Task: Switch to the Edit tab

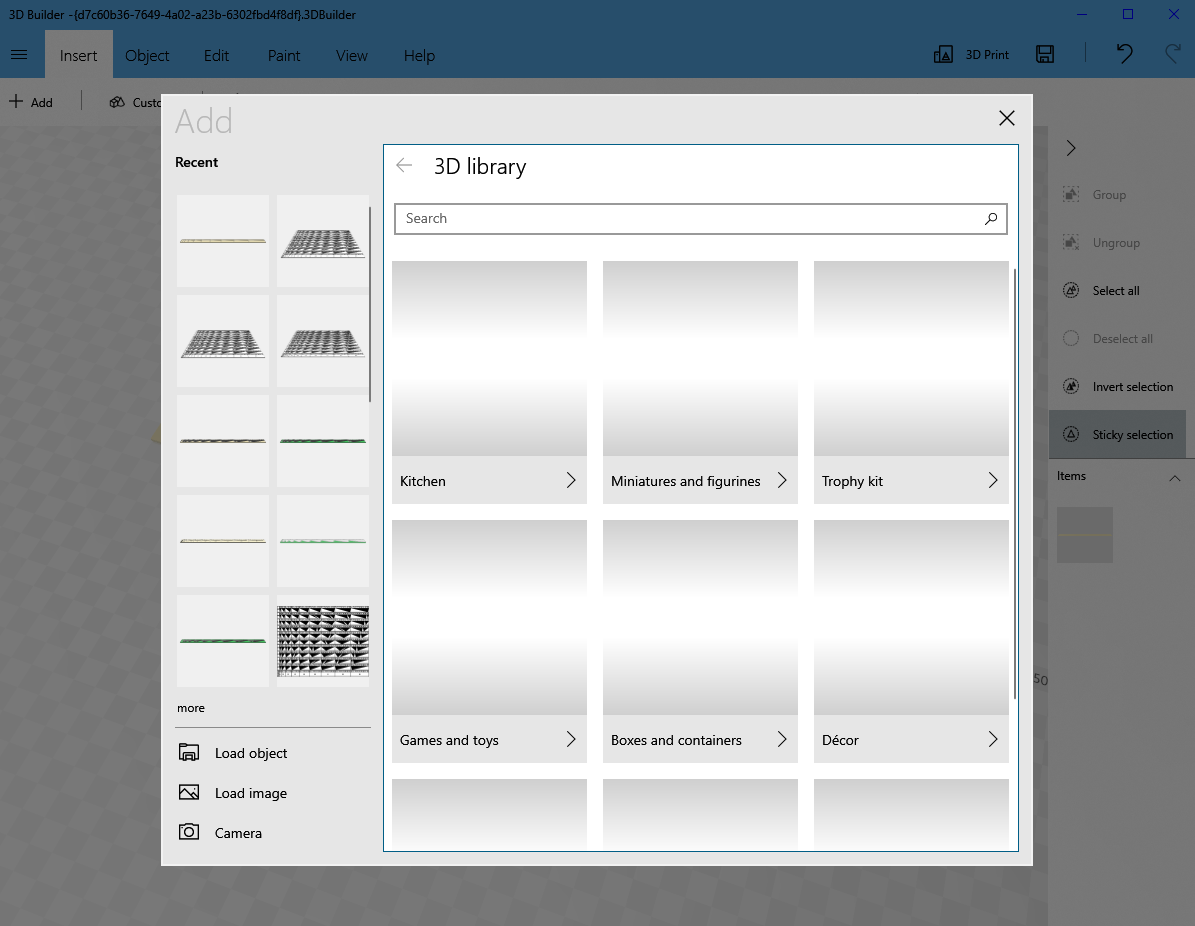Action: [x=216, y=55]
